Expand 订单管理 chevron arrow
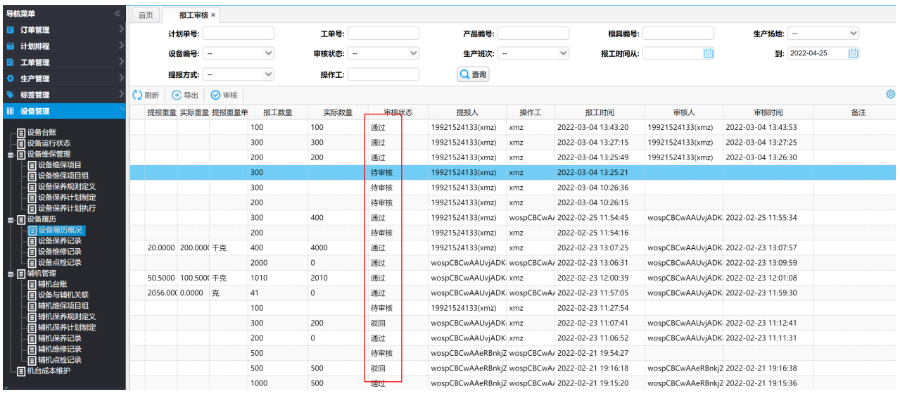Image resolution: width=900 pixels, height=395 pixels. pyautogui.click(x=121, y=29)
